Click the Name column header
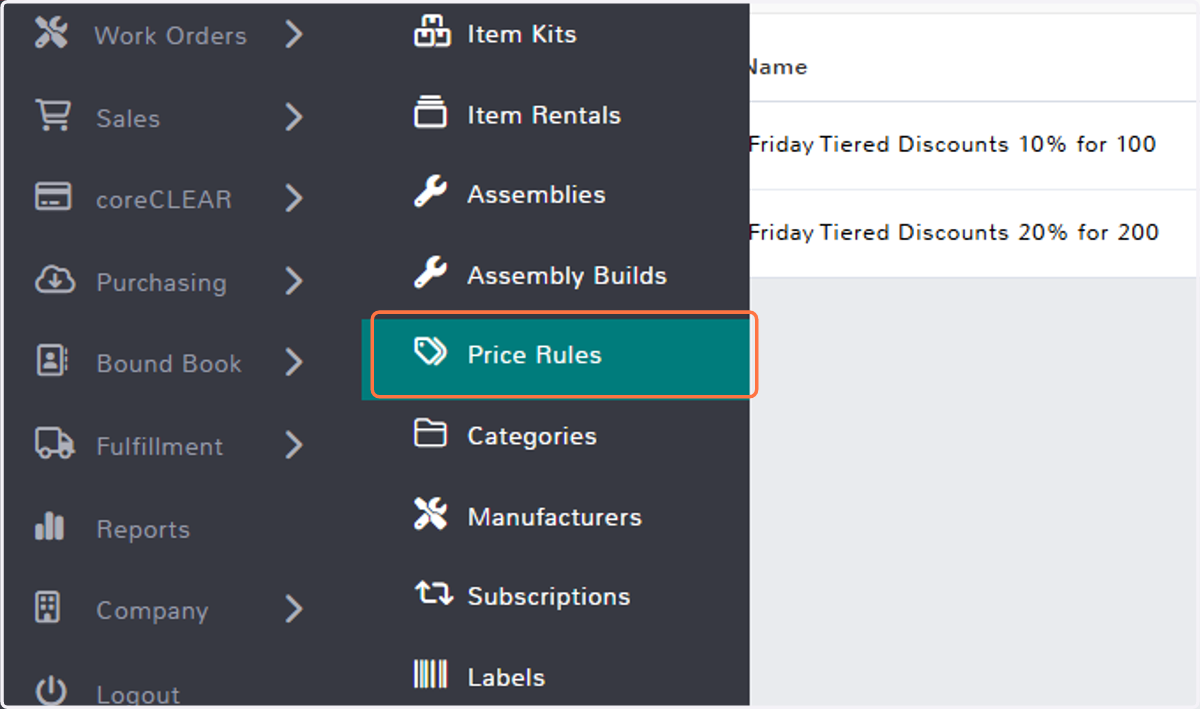 coord(778,67)
